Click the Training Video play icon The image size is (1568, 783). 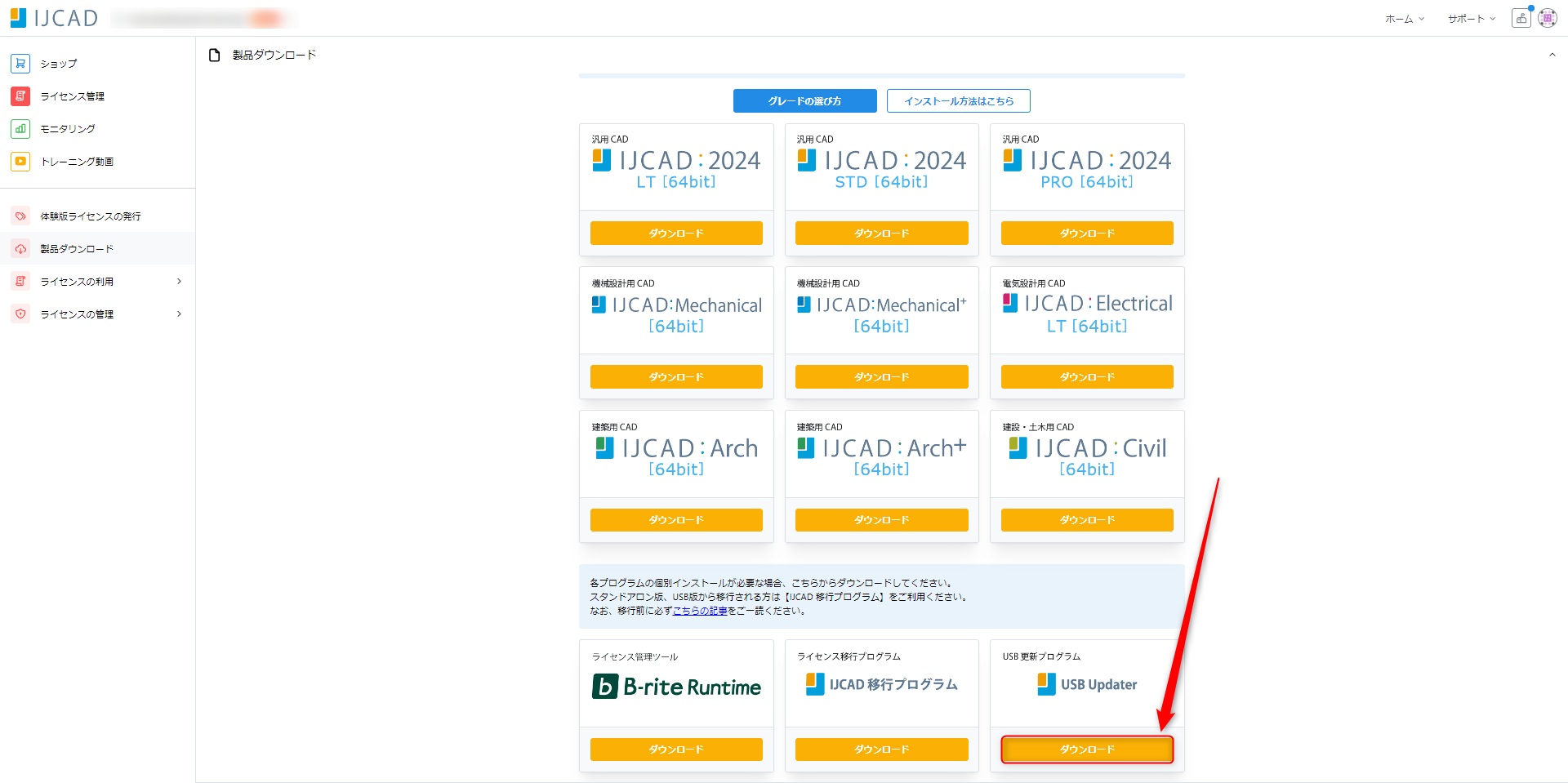20,161
